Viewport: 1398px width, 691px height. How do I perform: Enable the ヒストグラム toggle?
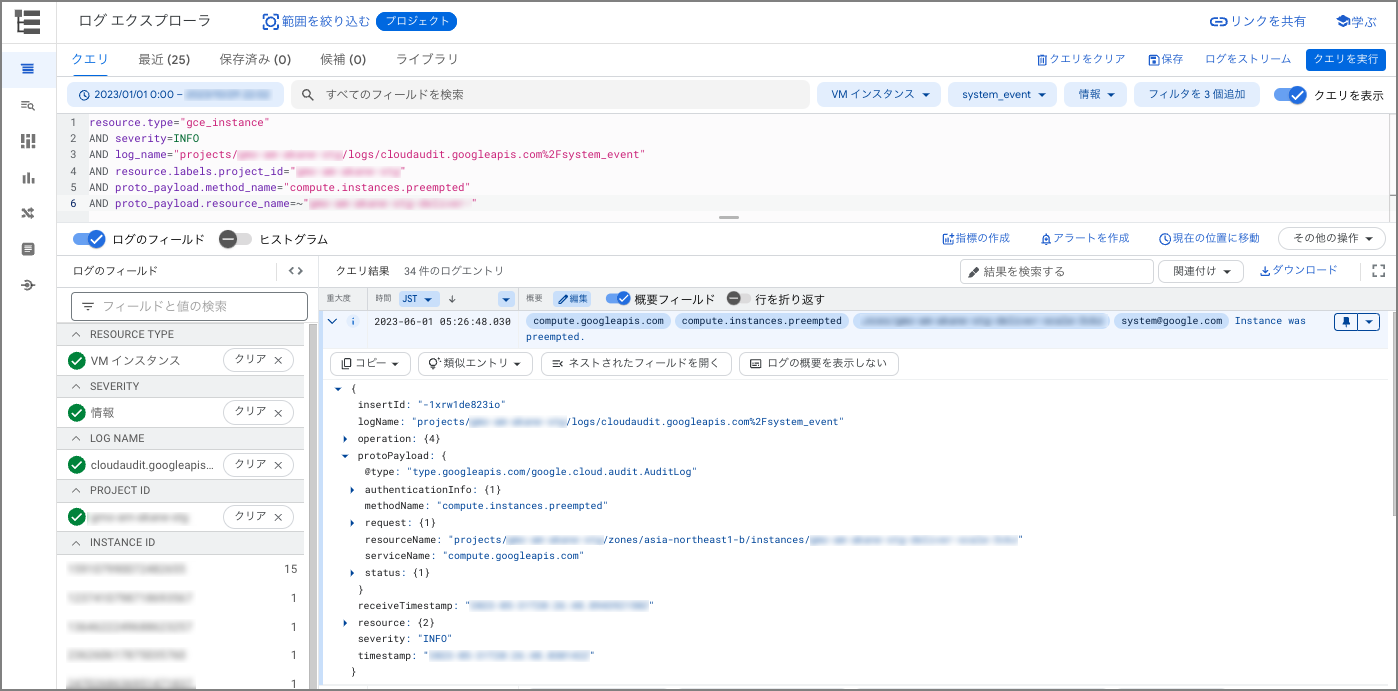point(236,239)
